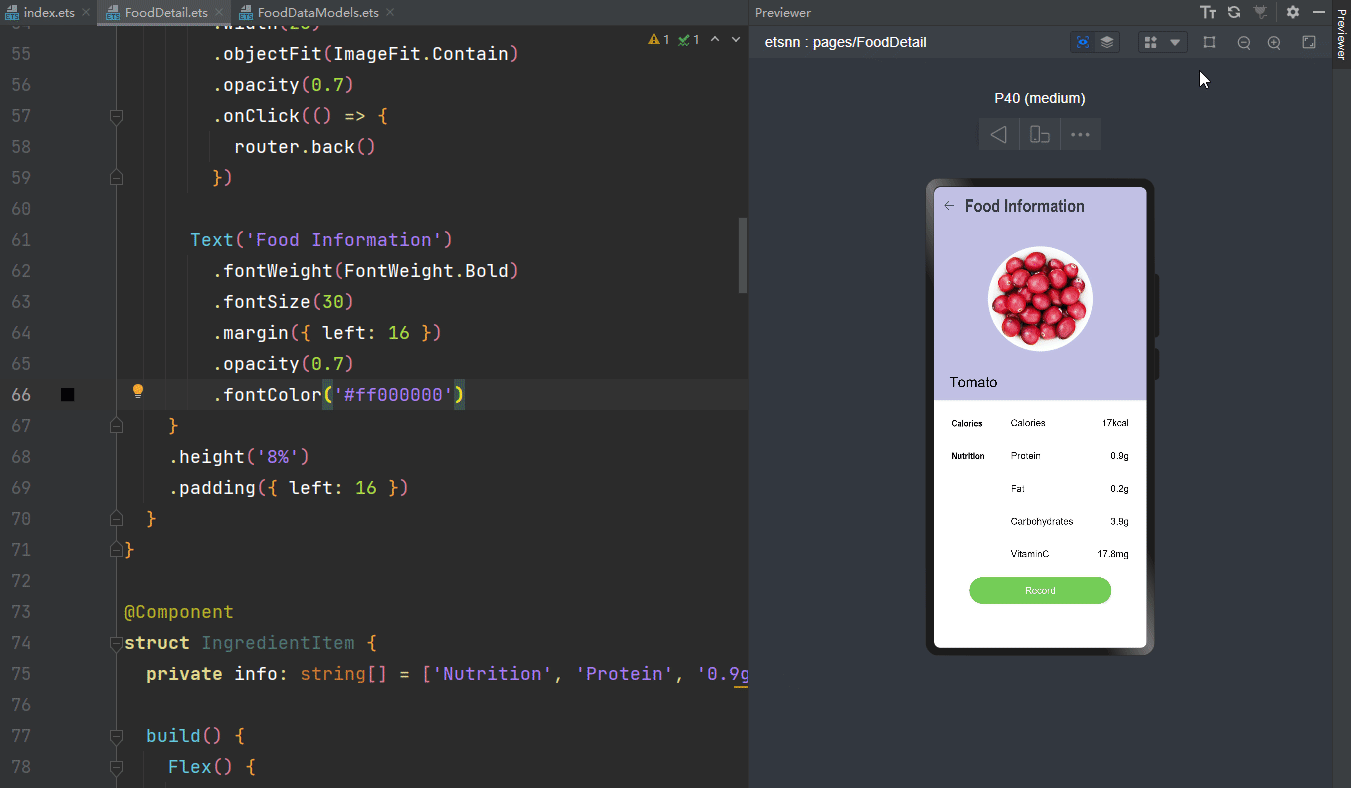This screenshot has width=1351, height=788.
Task: Zoom out the preview
Action: click(x=1244, y=43)
